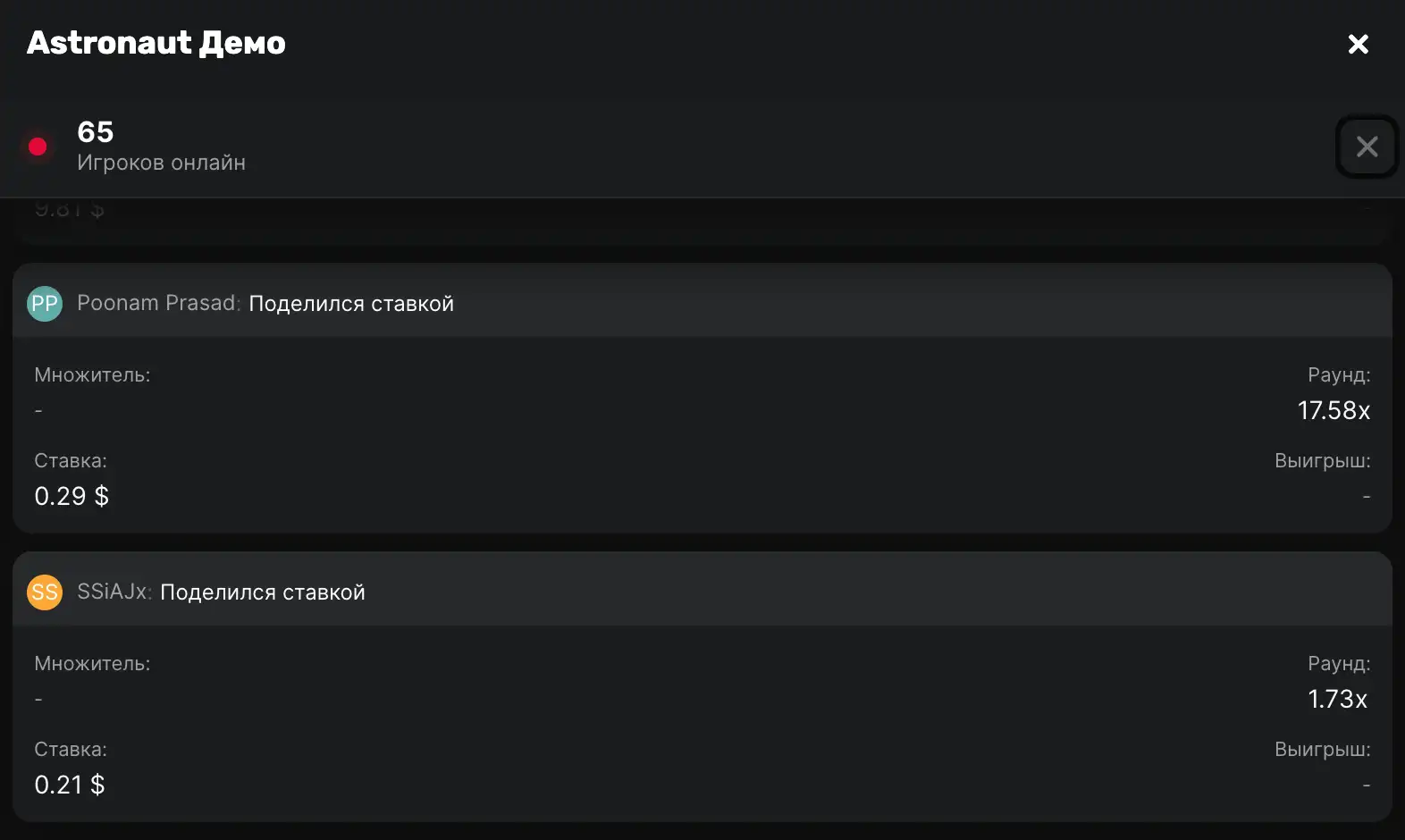
Task: Click the orange SS avatar icon
Action: [45, 592]
